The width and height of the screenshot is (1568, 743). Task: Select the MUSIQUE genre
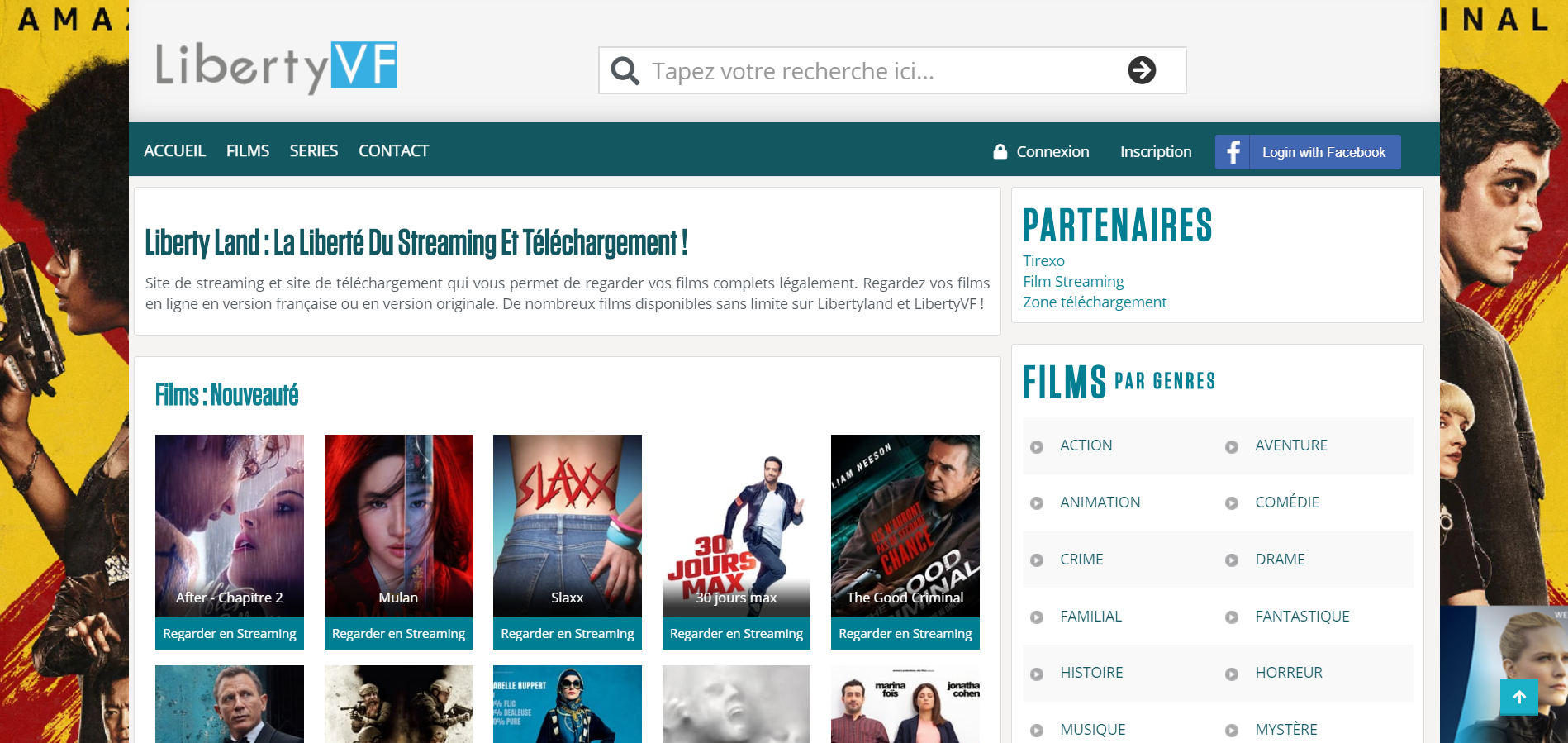[1092, 730]
